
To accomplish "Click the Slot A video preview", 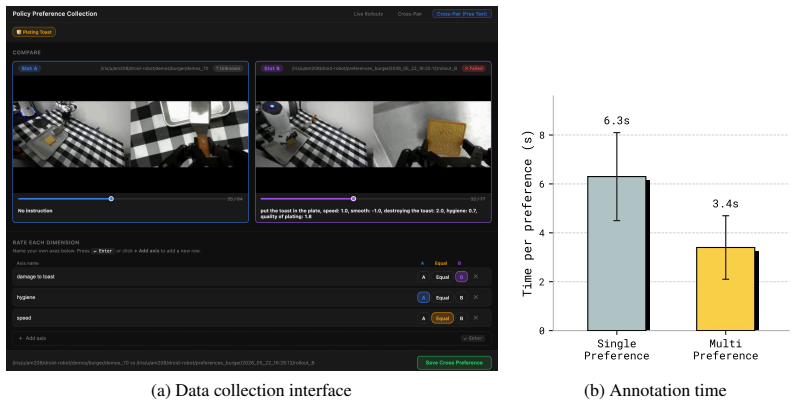I will [x=130, y=134].
